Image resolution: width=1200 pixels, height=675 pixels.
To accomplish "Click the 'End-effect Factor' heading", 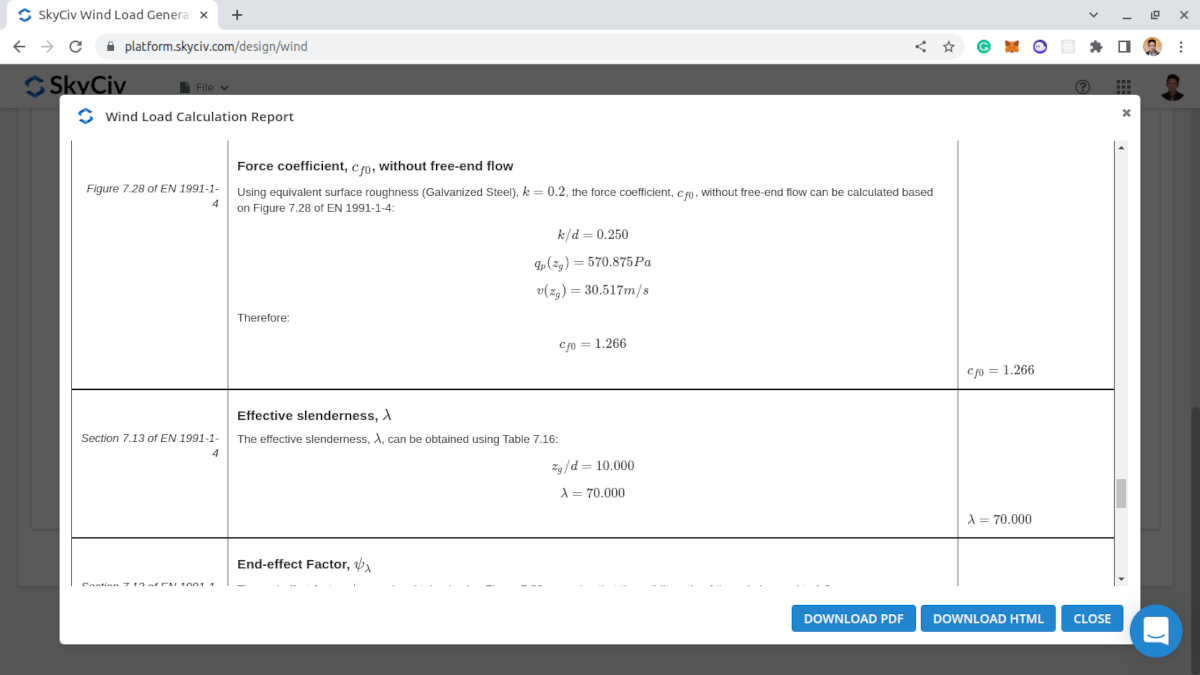I will pyautogui.click(x=304, y=565).
